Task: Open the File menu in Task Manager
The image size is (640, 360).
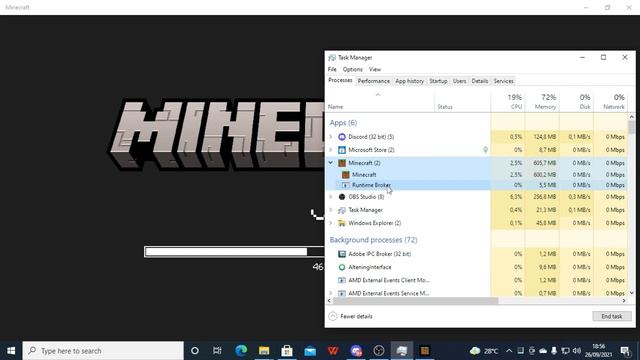Action: tap(332, 69)
